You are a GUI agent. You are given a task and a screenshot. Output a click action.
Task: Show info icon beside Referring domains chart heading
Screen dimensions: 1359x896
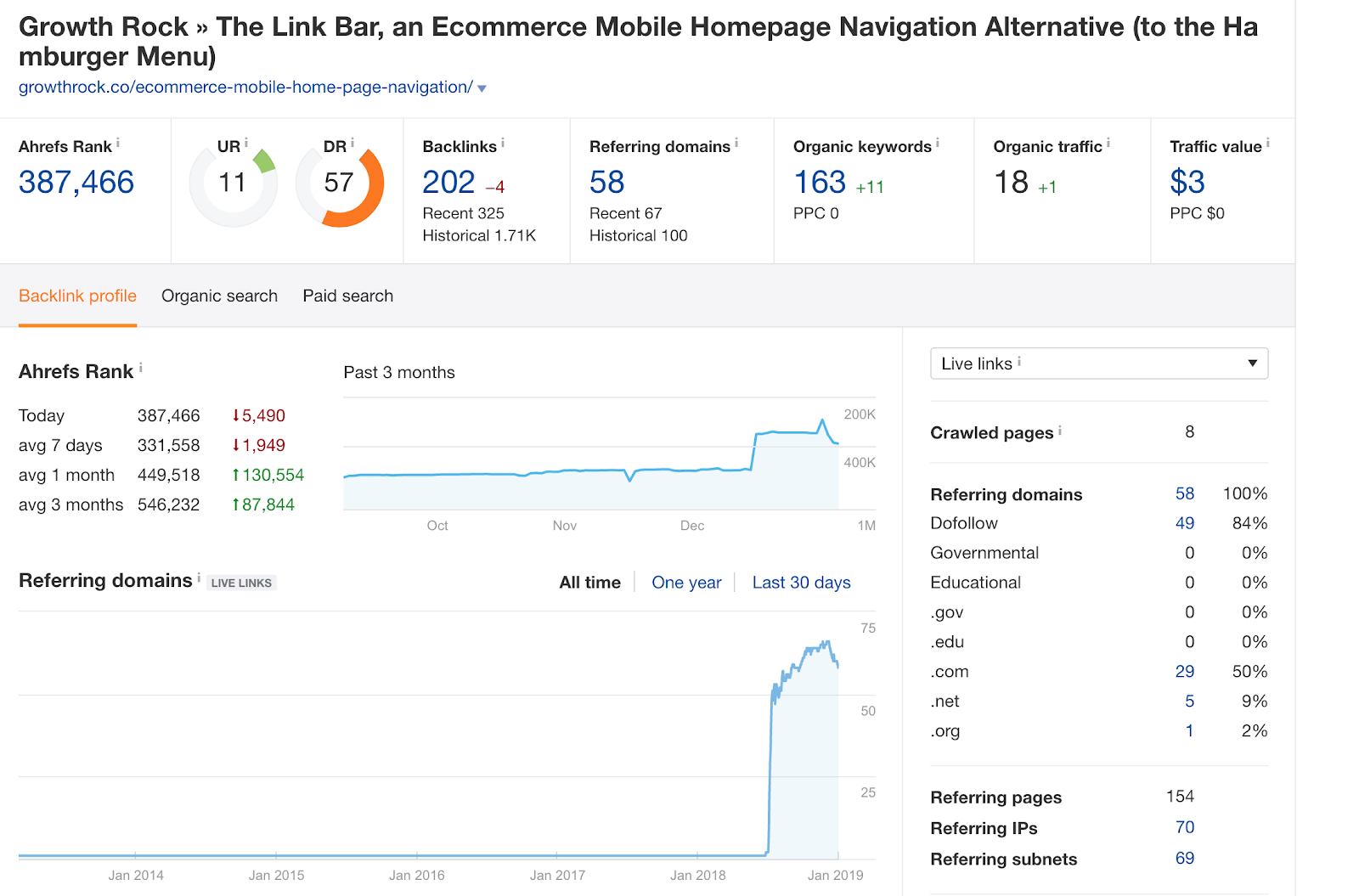(x=200, y=578)
